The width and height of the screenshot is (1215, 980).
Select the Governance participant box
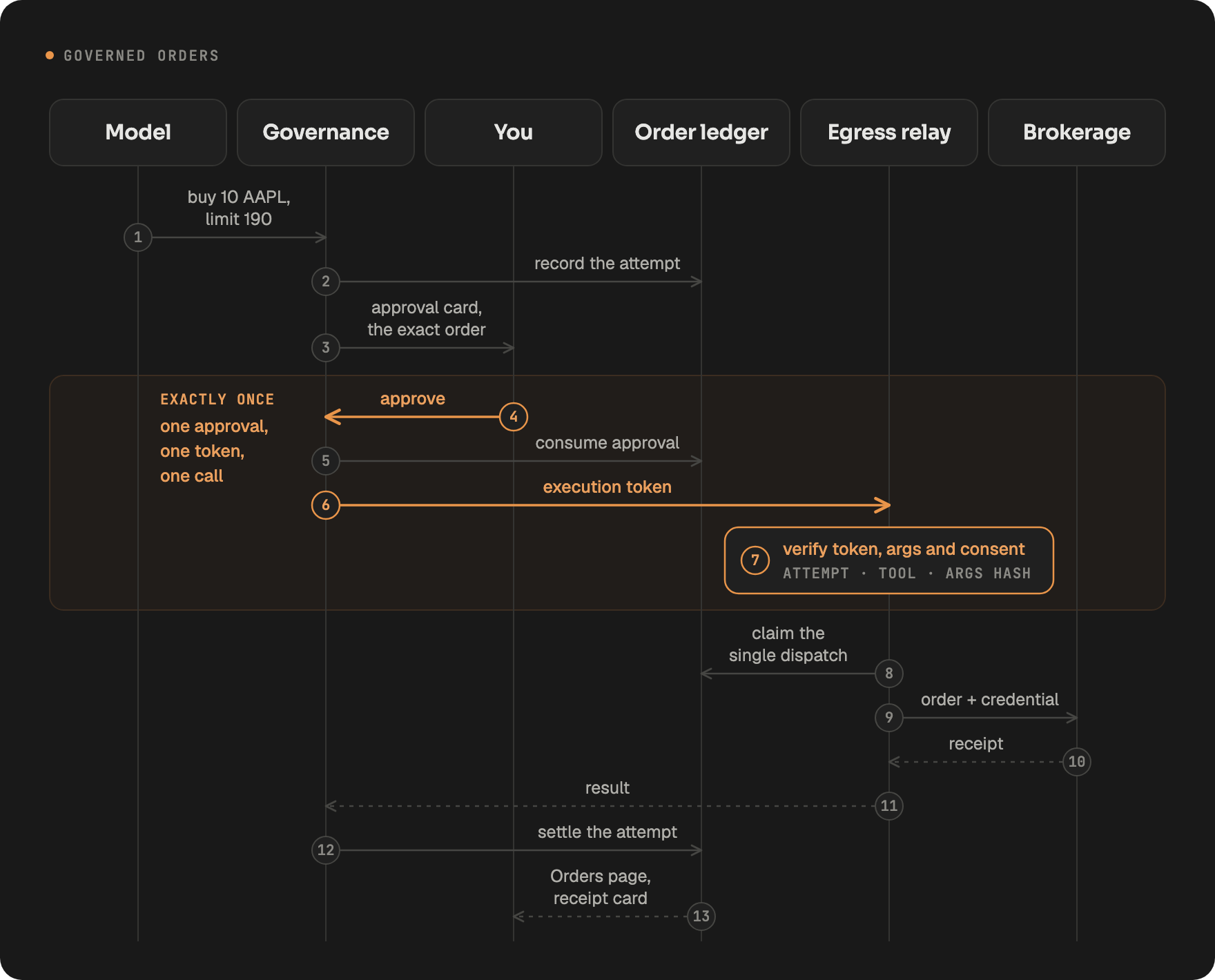click(326, 133)
